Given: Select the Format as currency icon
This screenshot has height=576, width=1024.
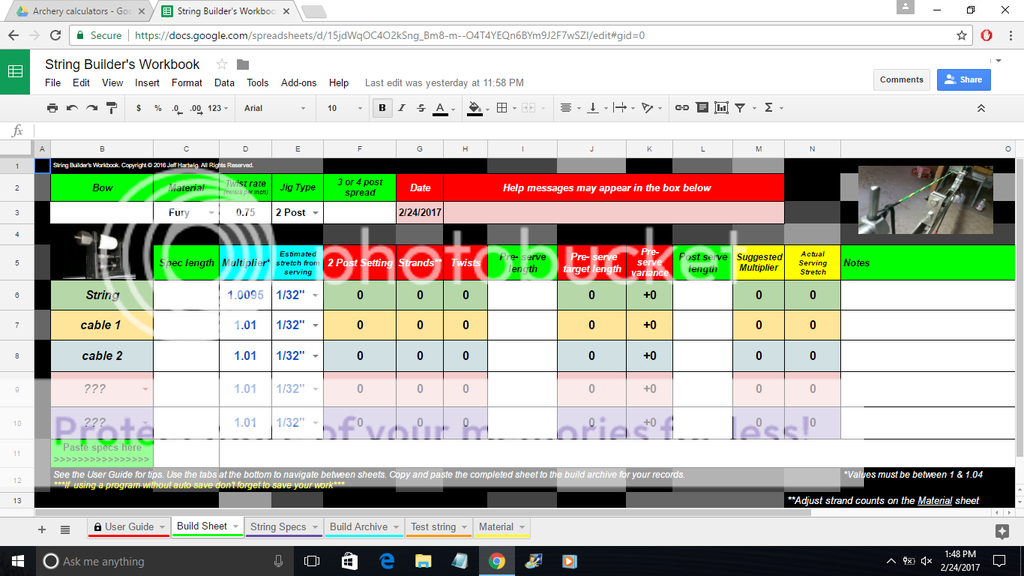Looking at the screenshot, I should (138, 108).
